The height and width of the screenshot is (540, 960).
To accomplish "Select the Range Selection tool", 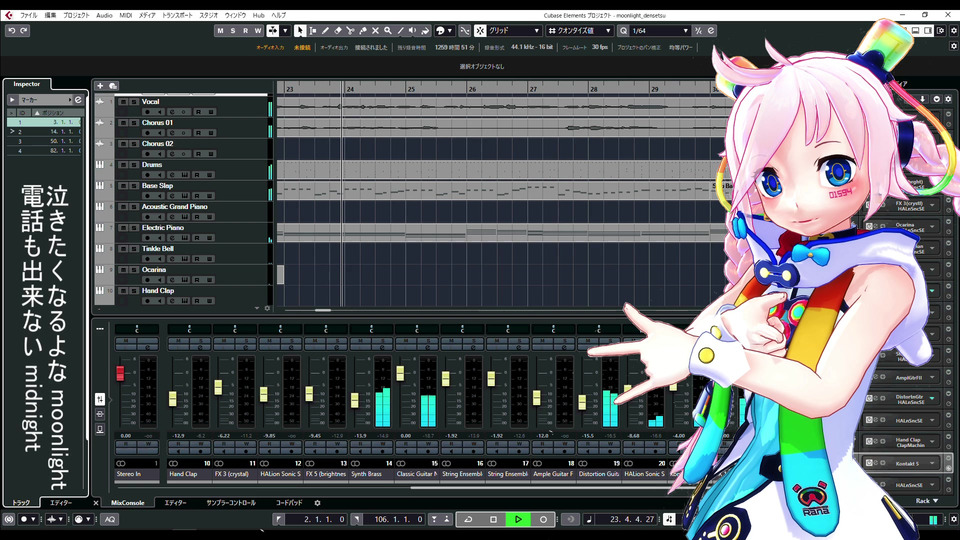I will [x=313, y=31].
